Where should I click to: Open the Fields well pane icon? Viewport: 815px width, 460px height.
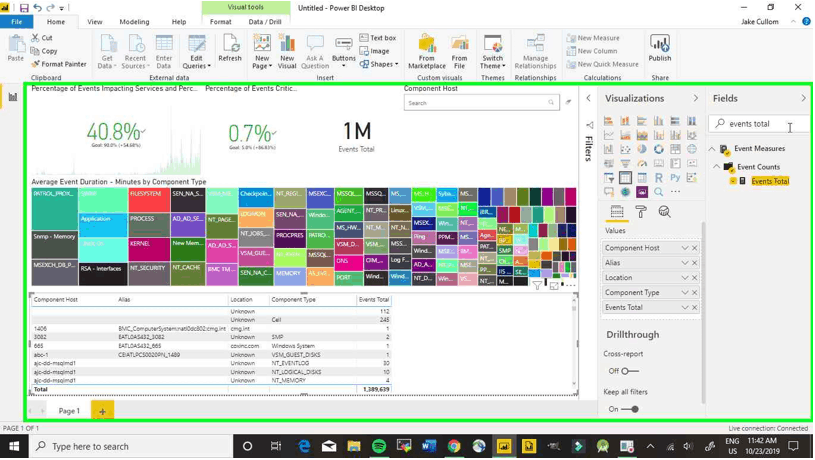(617, 212)
